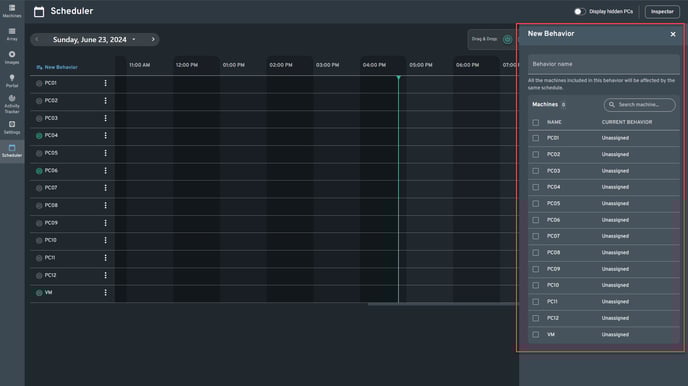The height and width of the screenshot is (386, 688).
Task: Select the Scheduler sidebar item
Action: pyautogui.click(x=12, y=150)
